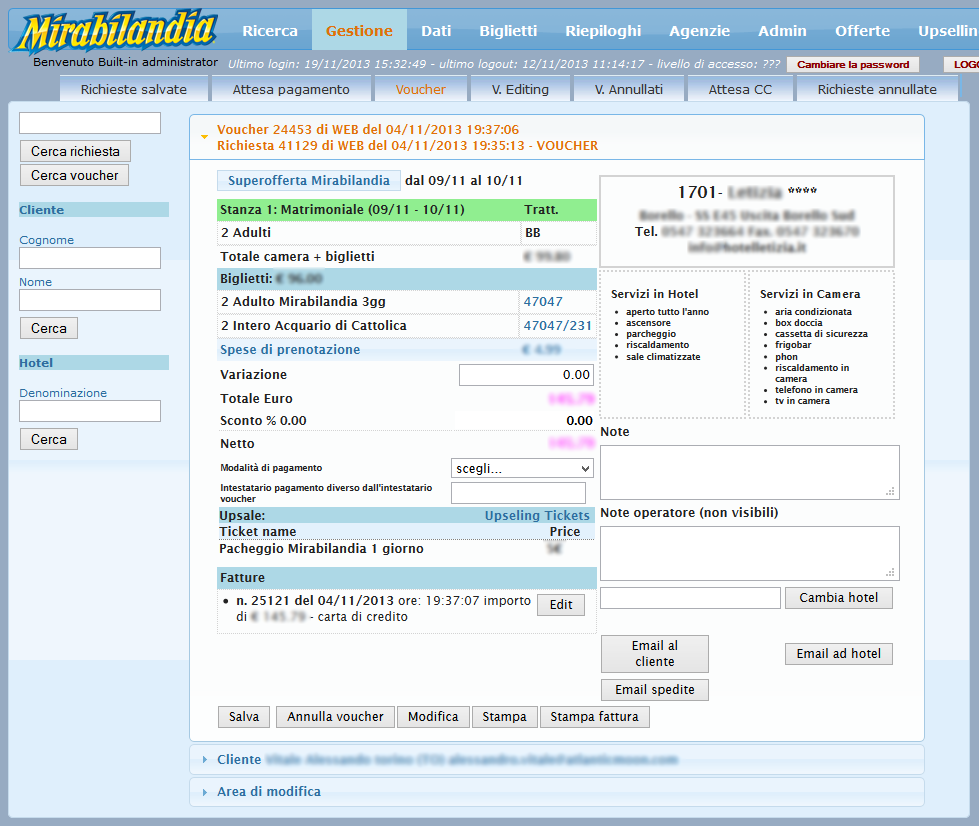Click the Email ad hotel button
The width and height of the screenshot is (979, 826).
(839, 654)
